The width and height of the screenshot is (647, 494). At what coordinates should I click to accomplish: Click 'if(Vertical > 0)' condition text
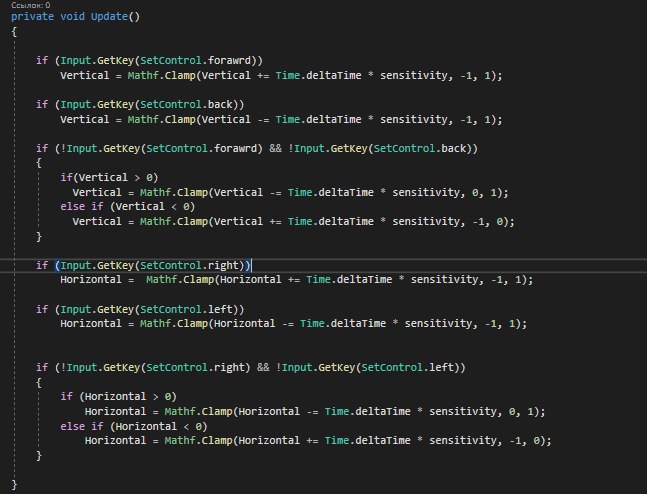[109, 177]
